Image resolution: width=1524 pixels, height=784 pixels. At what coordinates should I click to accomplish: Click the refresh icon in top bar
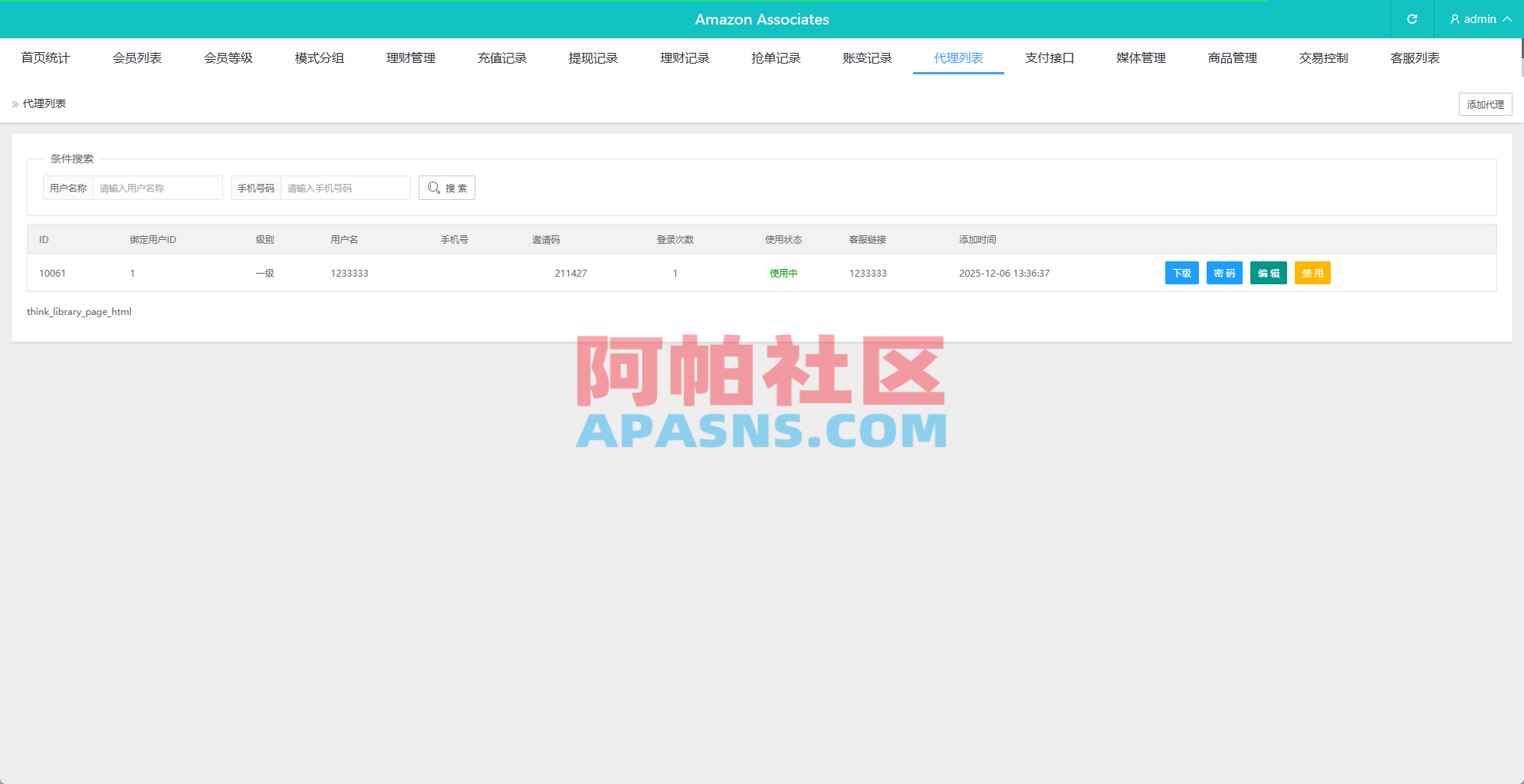point(1412,19)
